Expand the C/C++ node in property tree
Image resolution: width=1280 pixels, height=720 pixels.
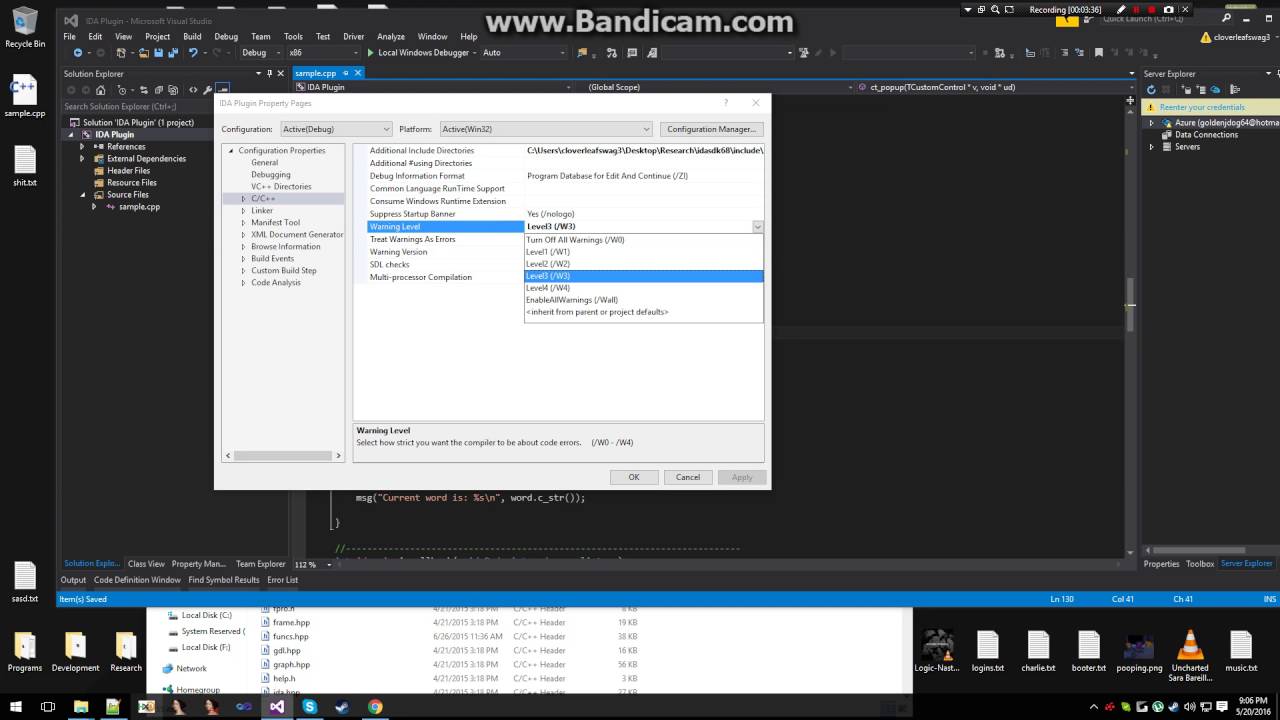[243, 199]
